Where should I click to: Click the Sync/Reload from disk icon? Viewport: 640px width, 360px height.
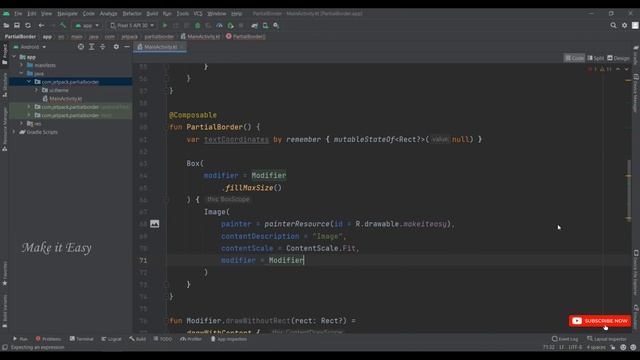tap(28, 25)
